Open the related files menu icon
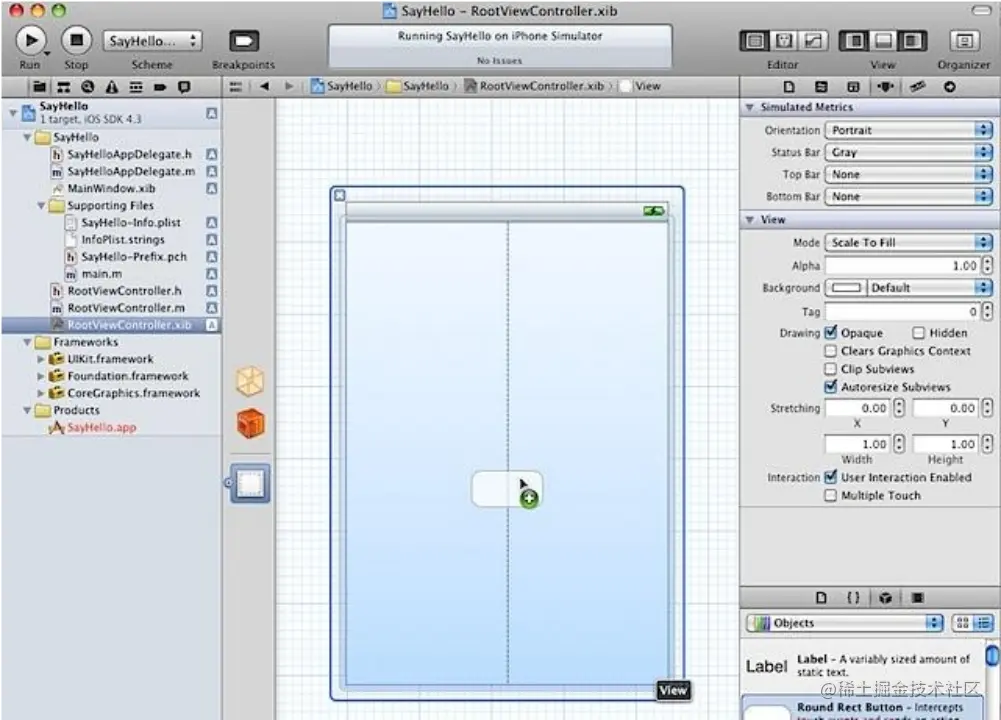 tap(236, 86)
